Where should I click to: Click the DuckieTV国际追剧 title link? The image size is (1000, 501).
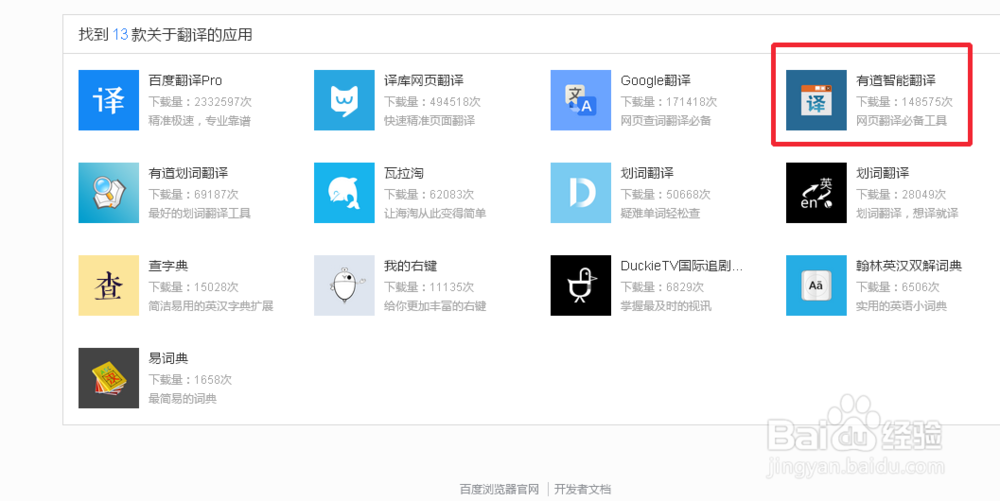point(681,265)
